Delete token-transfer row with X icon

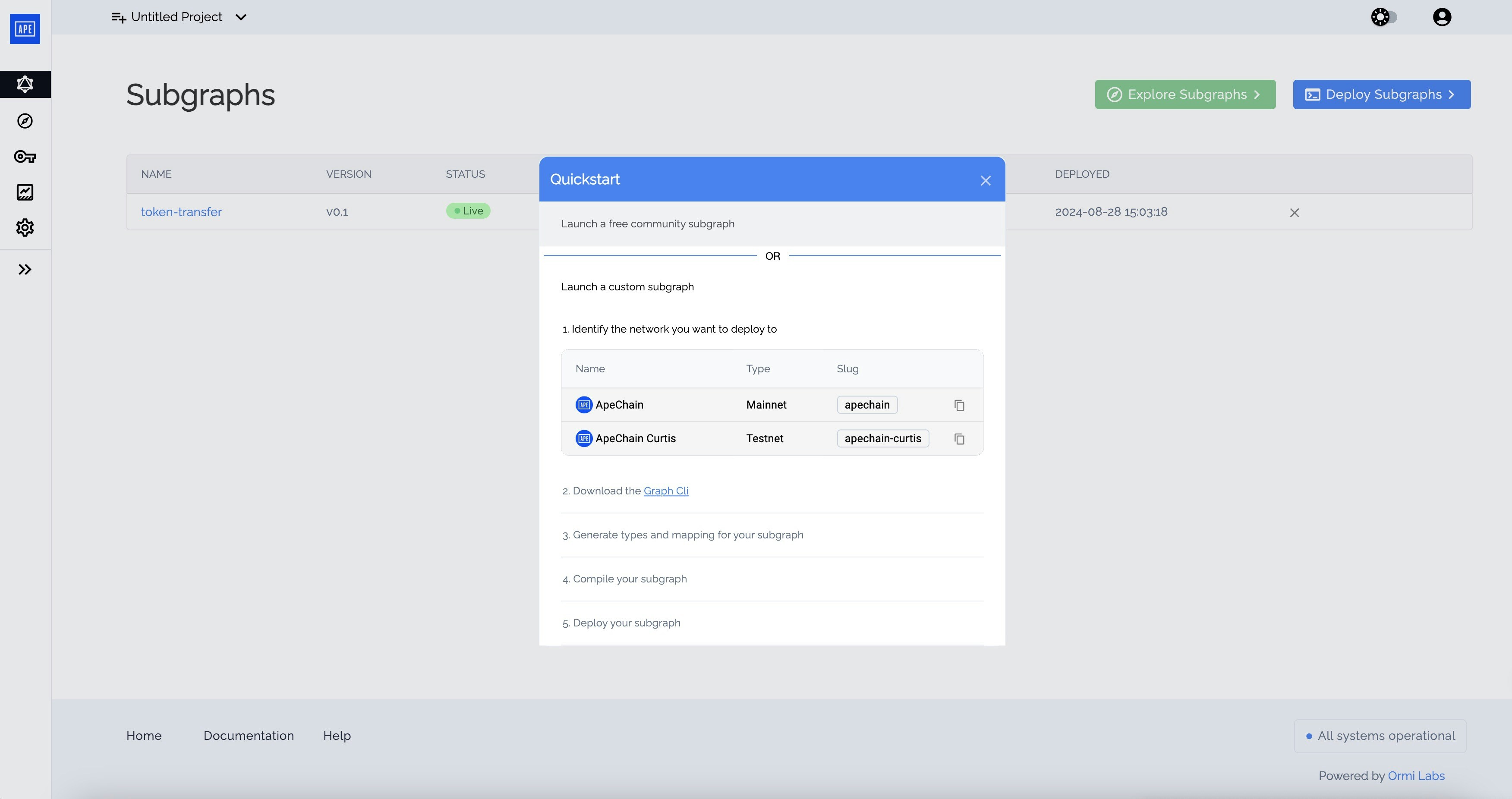pos(1294,212)
